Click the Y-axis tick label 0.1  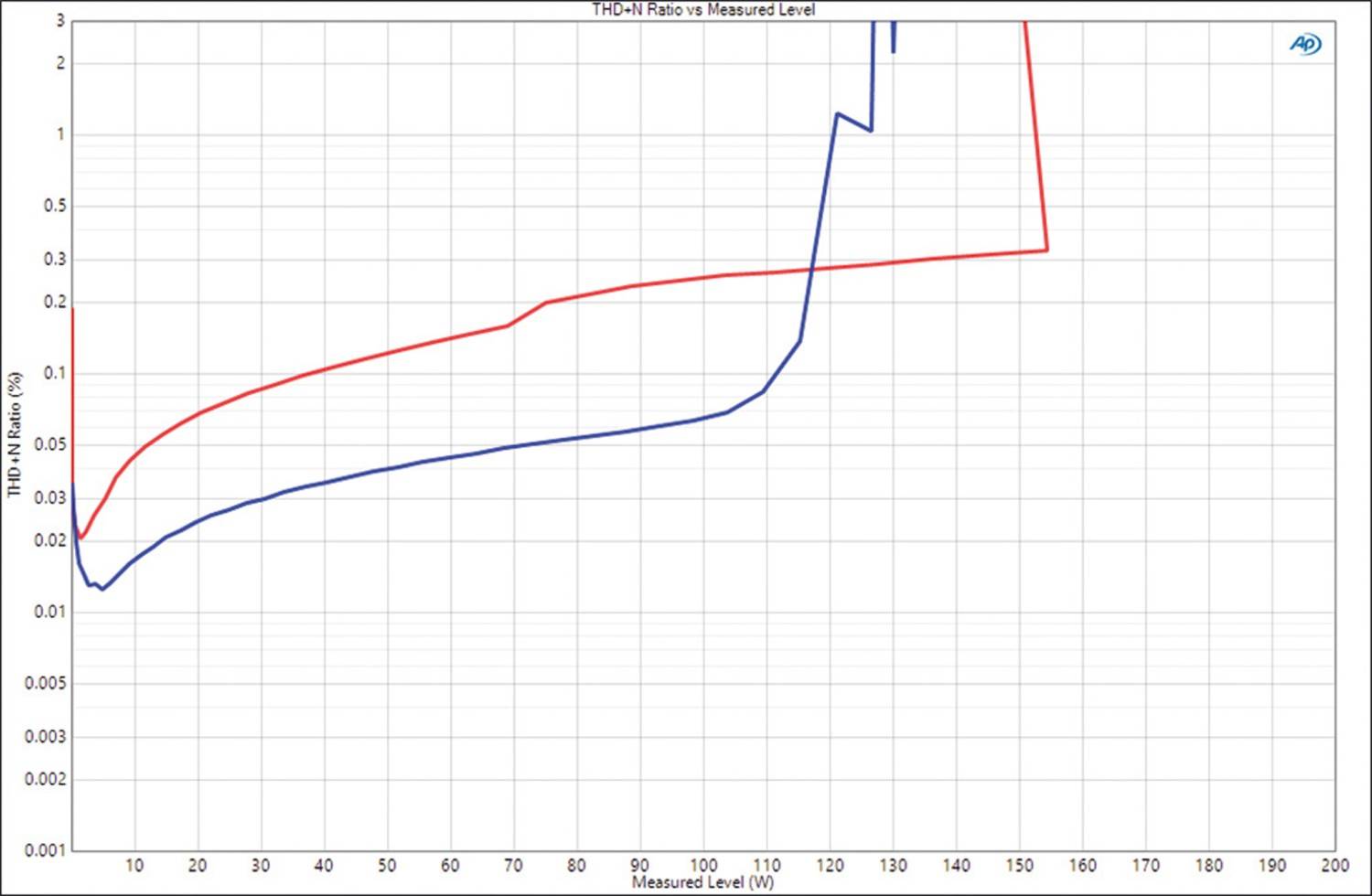click(55, 373)
